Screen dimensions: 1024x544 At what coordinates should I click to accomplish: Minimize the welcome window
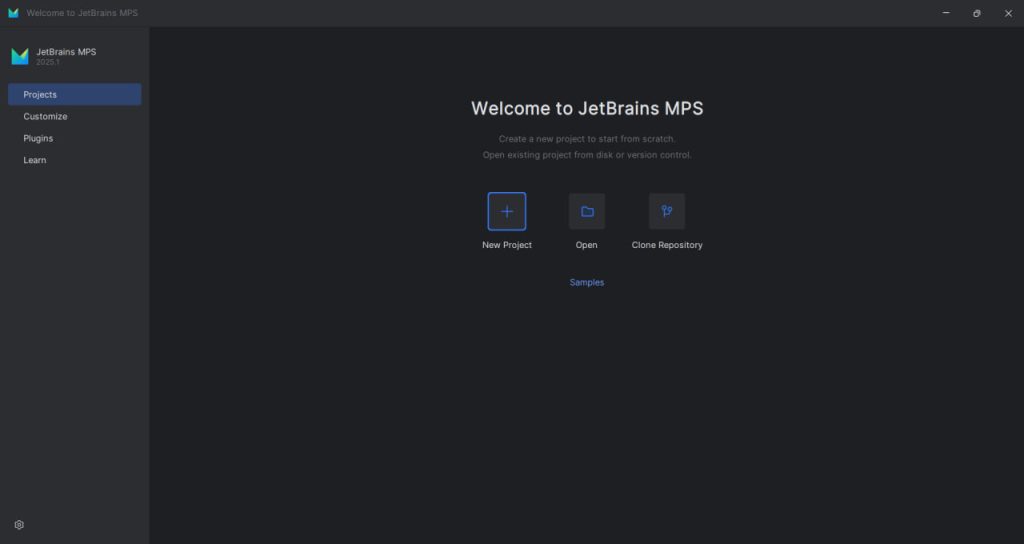(946, 13)
